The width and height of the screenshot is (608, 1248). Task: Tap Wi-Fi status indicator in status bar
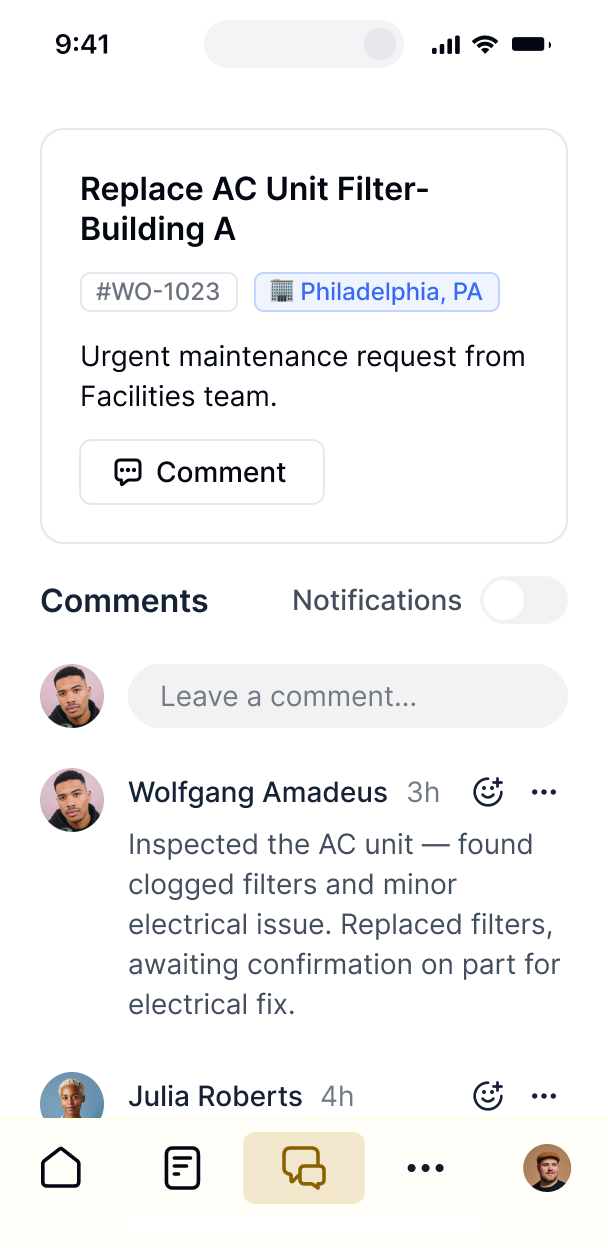484,43
